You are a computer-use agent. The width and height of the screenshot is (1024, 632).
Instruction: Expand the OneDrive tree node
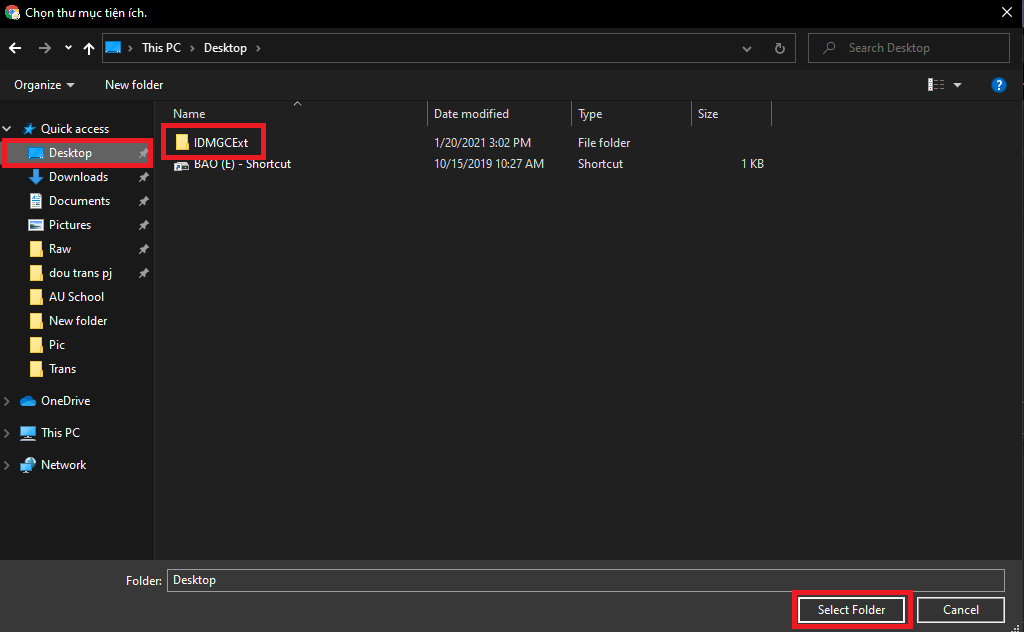pos(7,401)
